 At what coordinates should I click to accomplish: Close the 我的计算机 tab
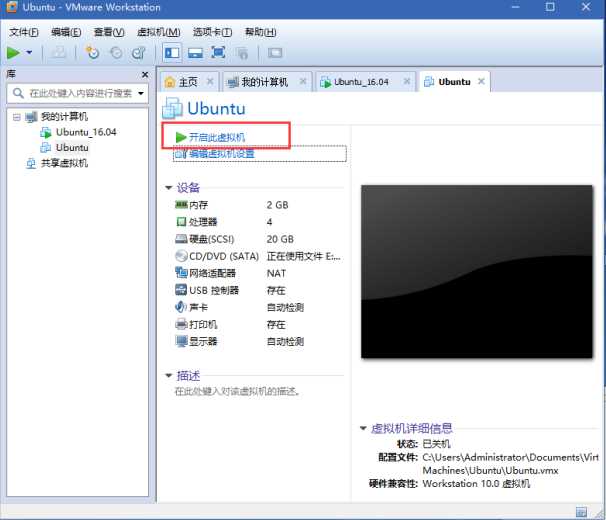(303, 81)
